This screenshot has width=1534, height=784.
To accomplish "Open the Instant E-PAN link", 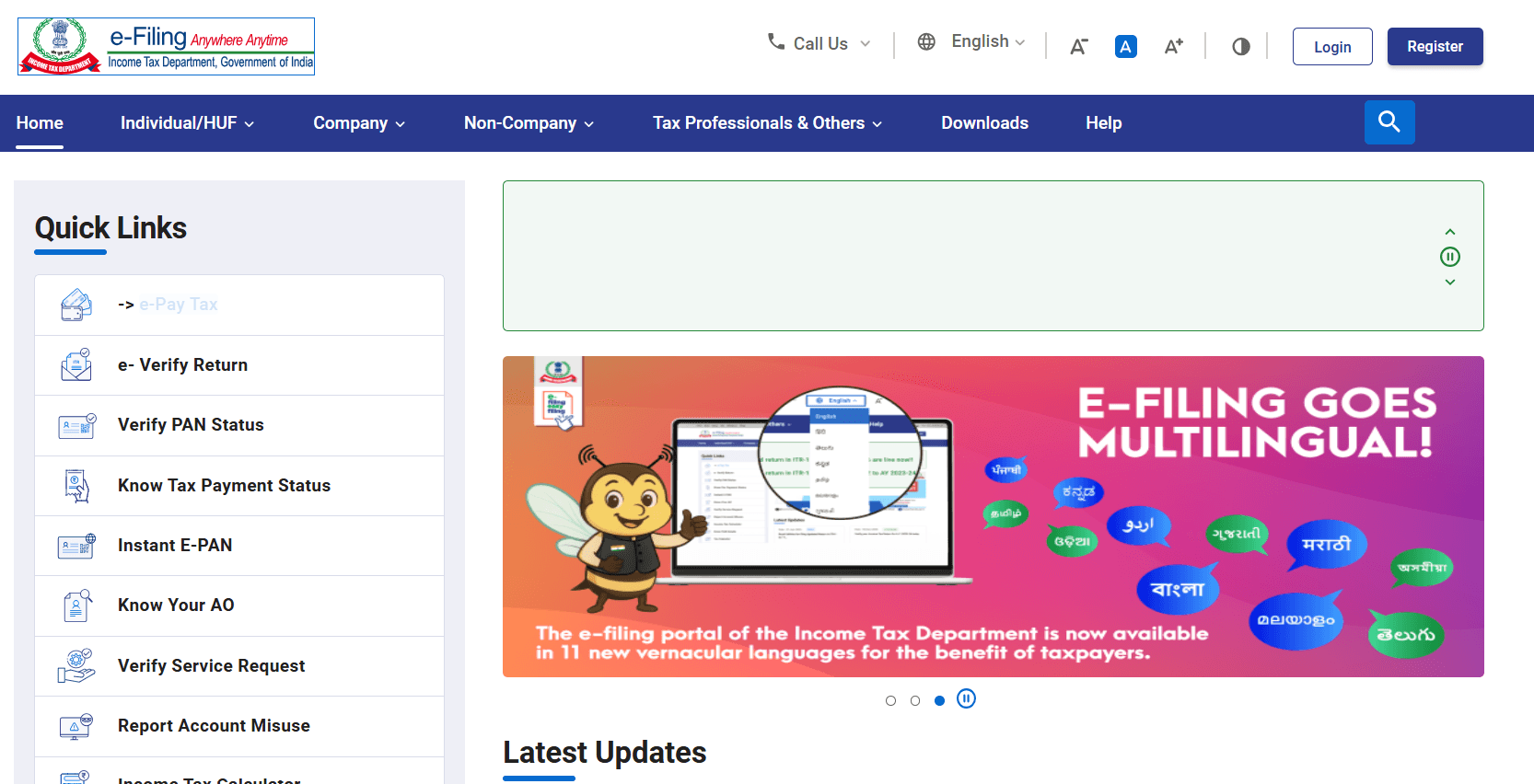I will click(x=175, y=546).
